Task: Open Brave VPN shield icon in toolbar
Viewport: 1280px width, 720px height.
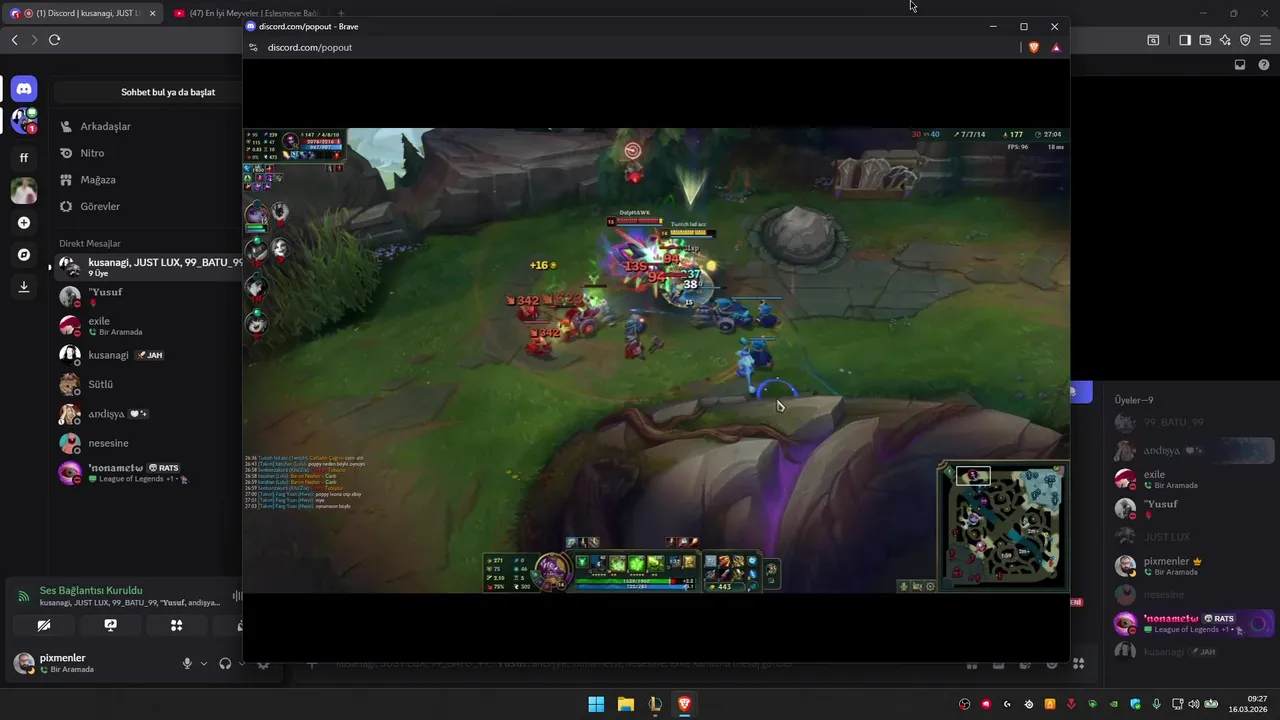Action: (1245, 40)
